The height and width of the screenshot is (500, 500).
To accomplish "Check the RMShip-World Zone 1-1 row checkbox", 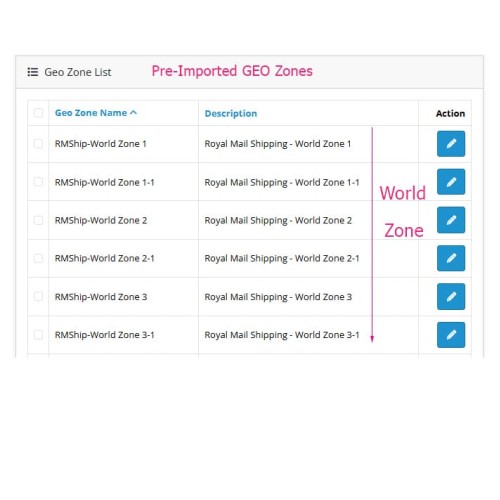I will (38, 182).
